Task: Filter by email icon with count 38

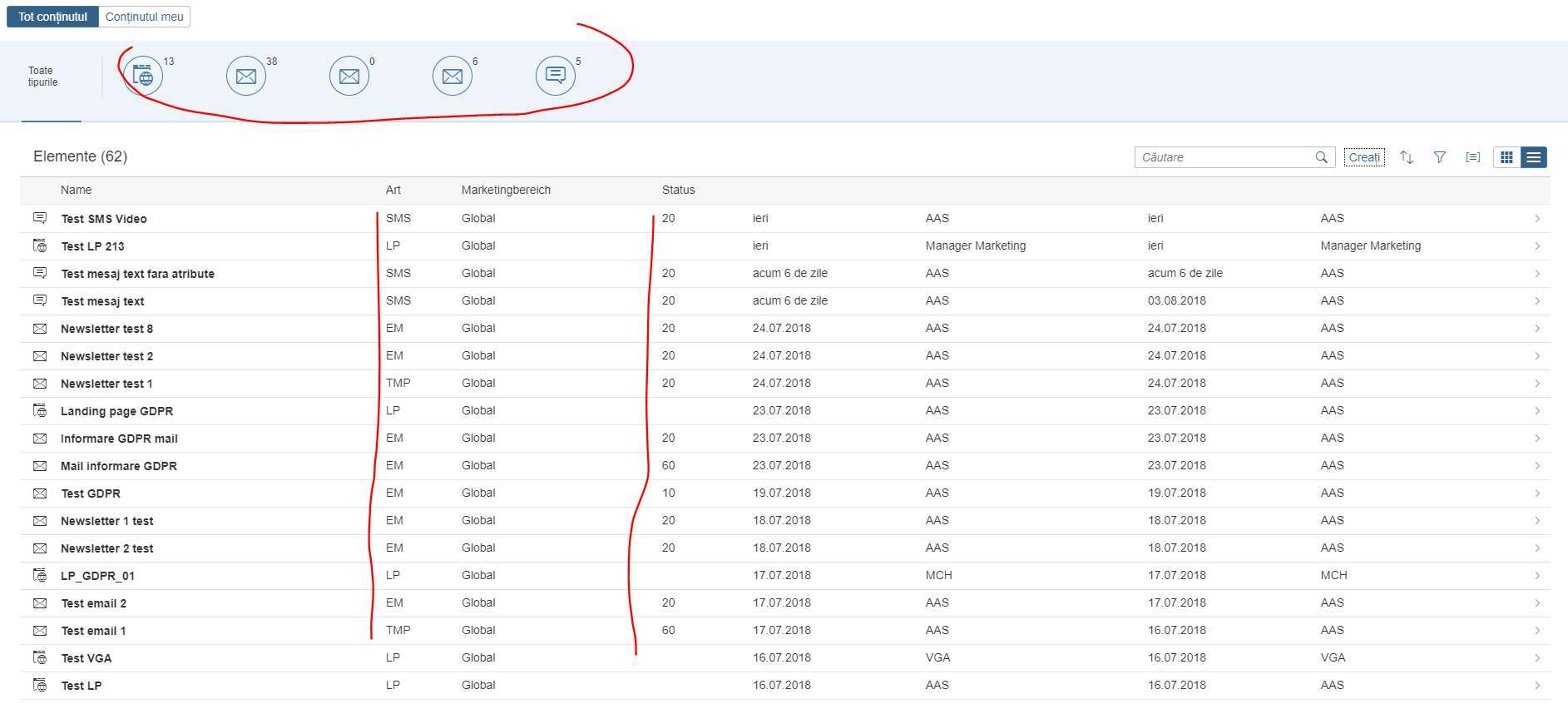Action: (246, 77)
